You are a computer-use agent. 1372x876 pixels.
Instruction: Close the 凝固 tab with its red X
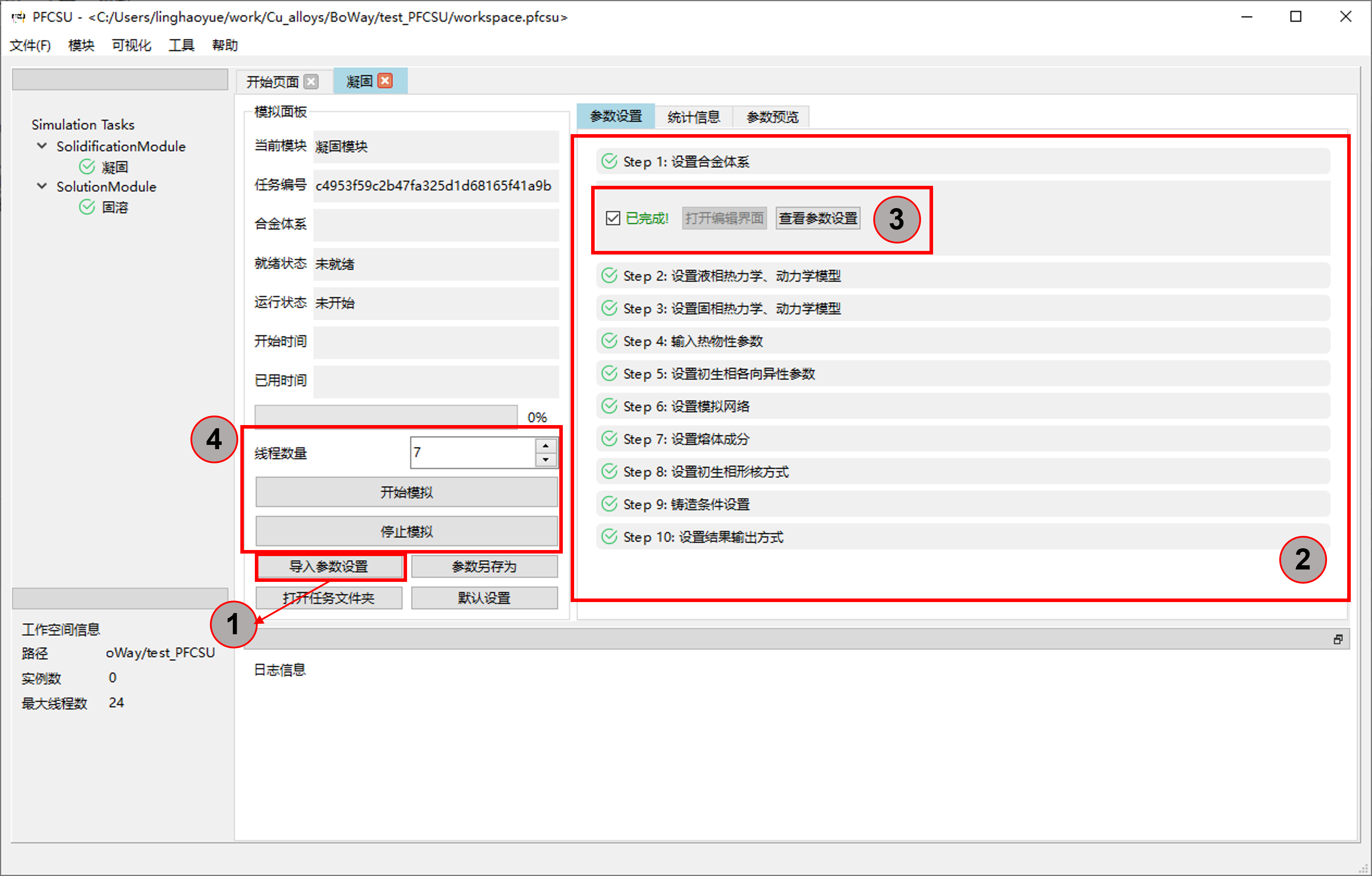(385, 80)
